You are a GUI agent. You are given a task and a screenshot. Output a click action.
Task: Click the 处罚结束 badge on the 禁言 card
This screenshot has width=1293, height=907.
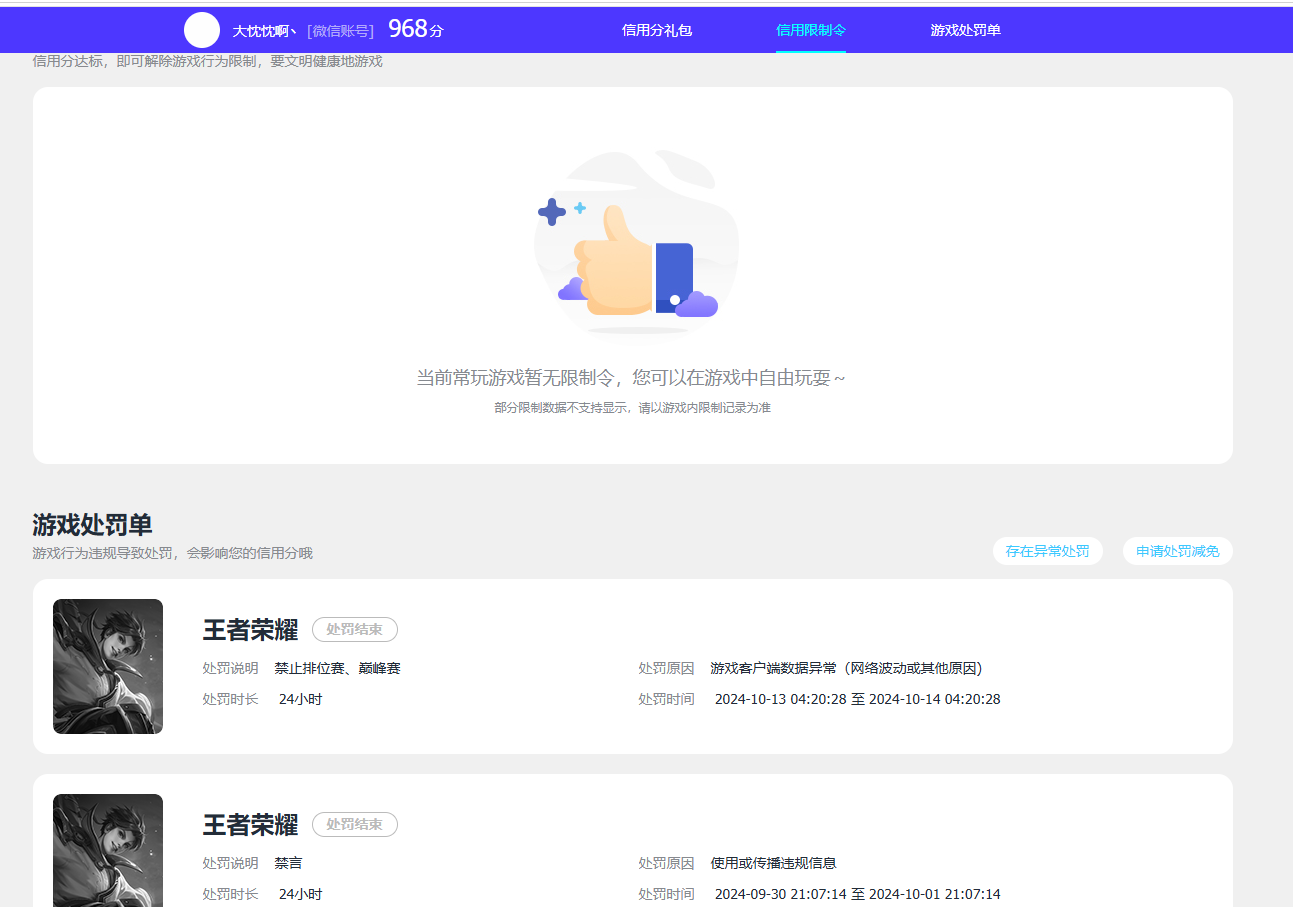point(355,824)
